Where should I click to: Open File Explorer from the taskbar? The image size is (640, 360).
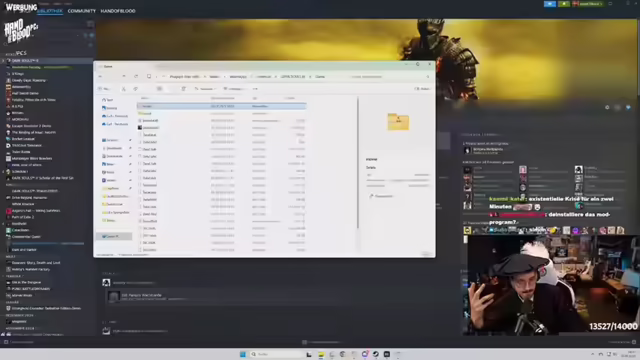tap(321, 354)
